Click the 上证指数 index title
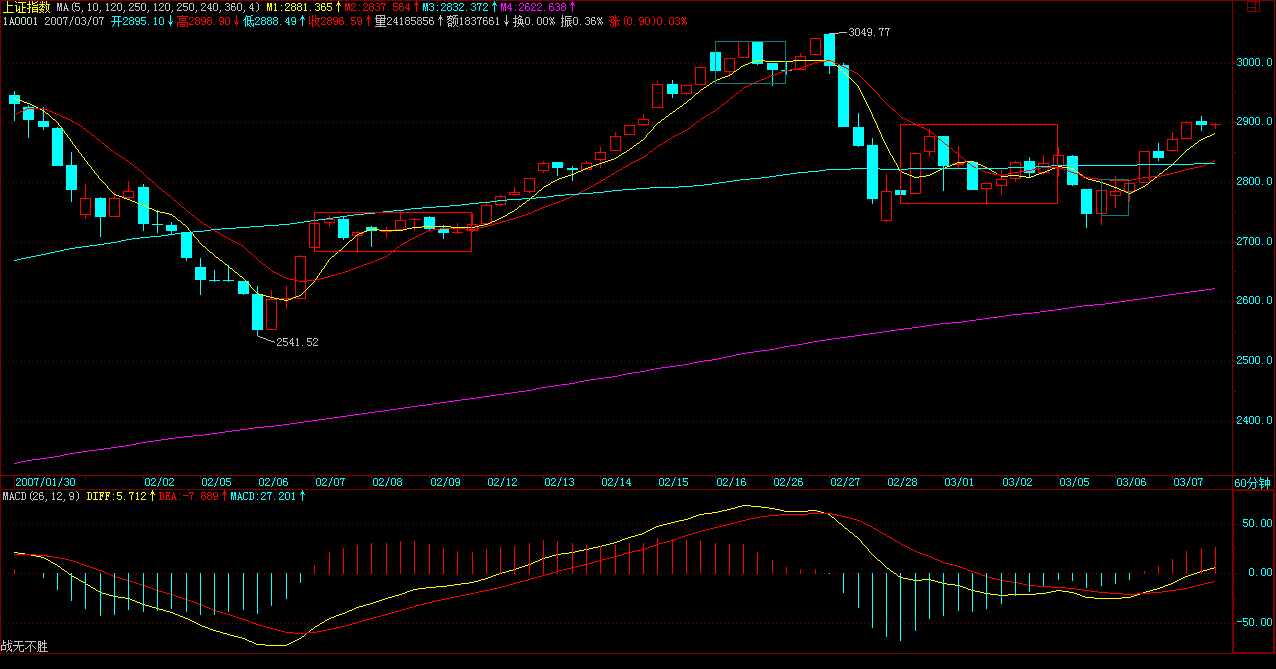 pos(26,7)
